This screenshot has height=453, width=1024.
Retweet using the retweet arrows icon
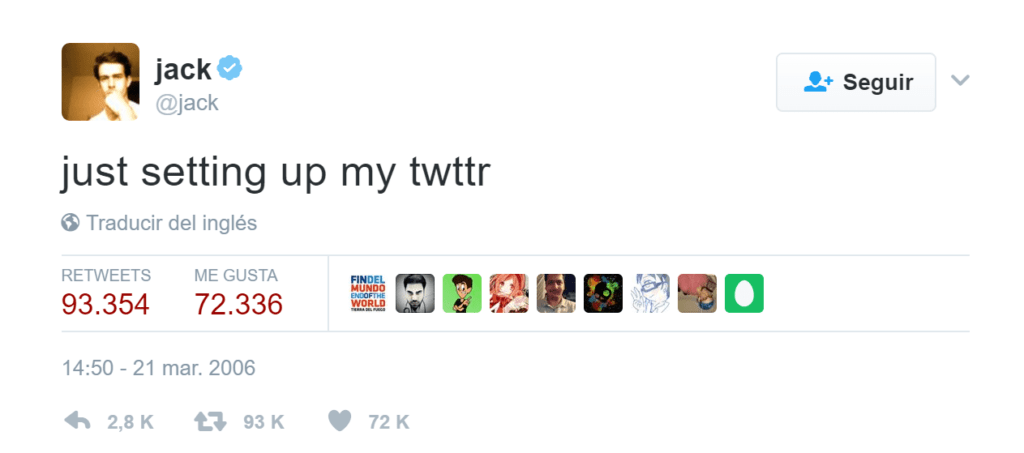pyautogui.click(x=210, y=422)
